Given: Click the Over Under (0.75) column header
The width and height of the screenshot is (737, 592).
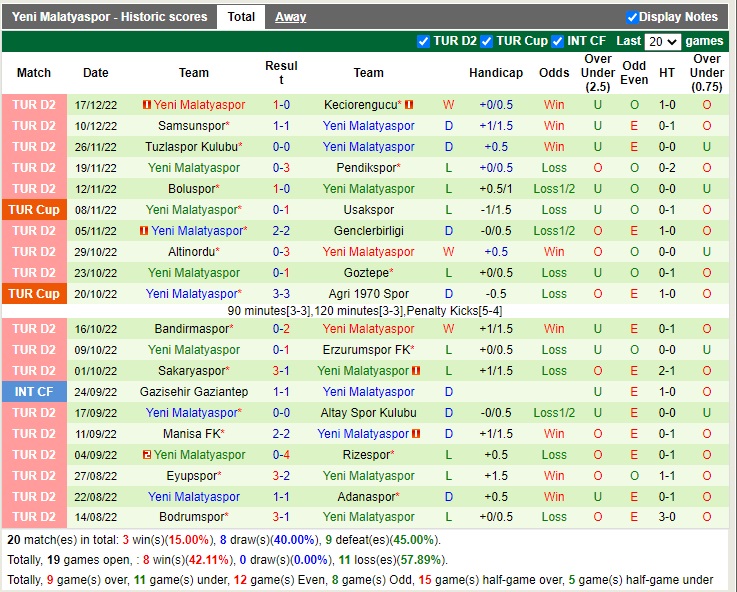Looking at the screenshot, I should (707, 73).
